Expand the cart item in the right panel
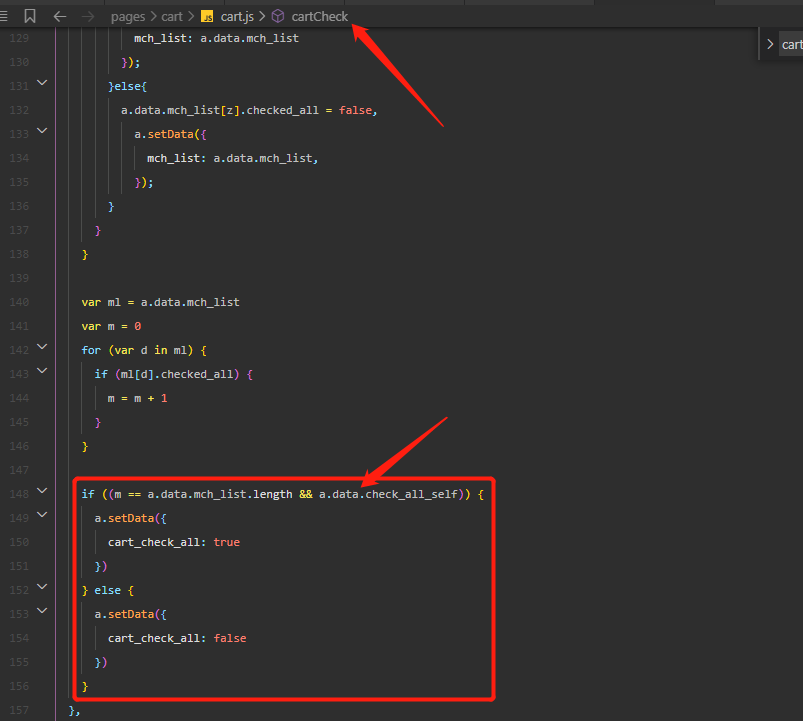 [x=769, y=44]
